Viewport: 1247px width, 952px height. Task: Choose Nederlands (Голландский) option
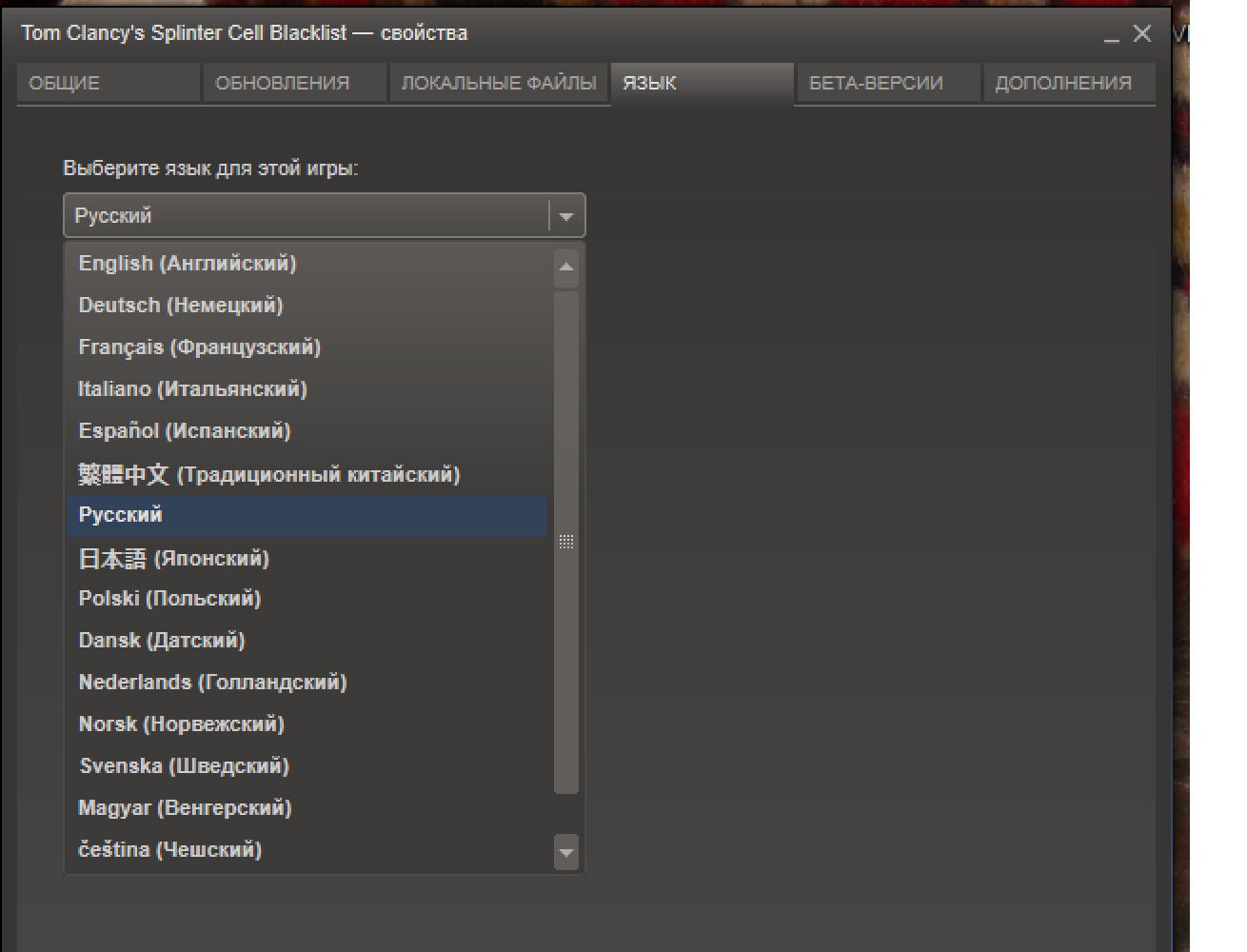[307, 683]
